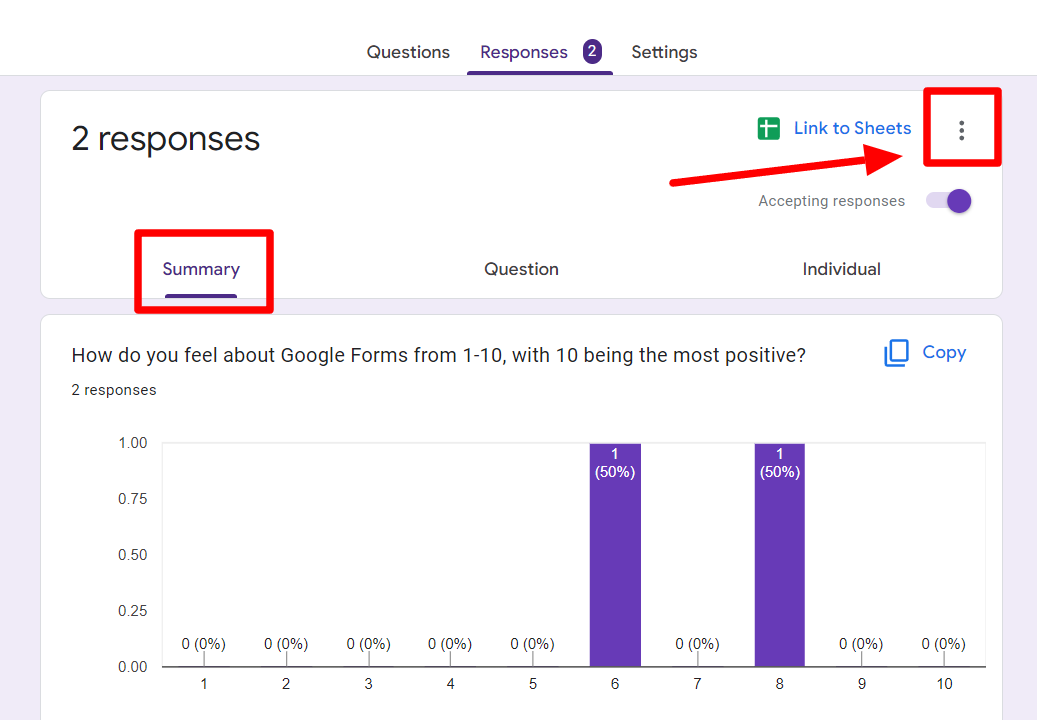Open the Individual responses tab
Screen dimensions: 1037x720
click(841, 269)
